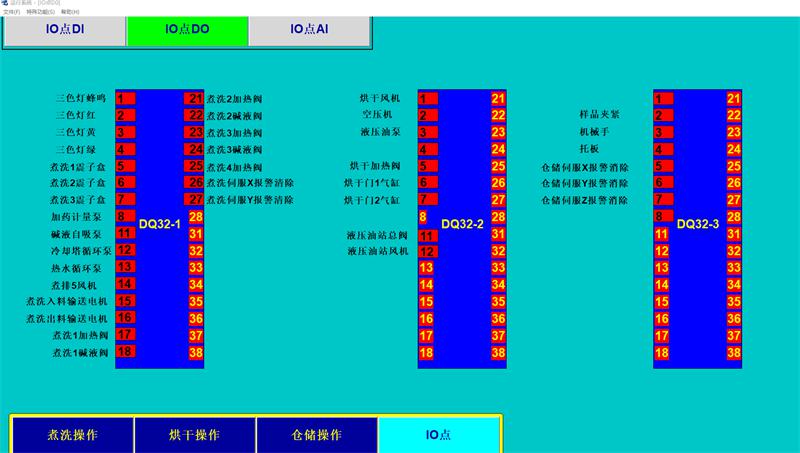
Task: Toggle the 三色灯绿 output 4
Action: (125, 149)
